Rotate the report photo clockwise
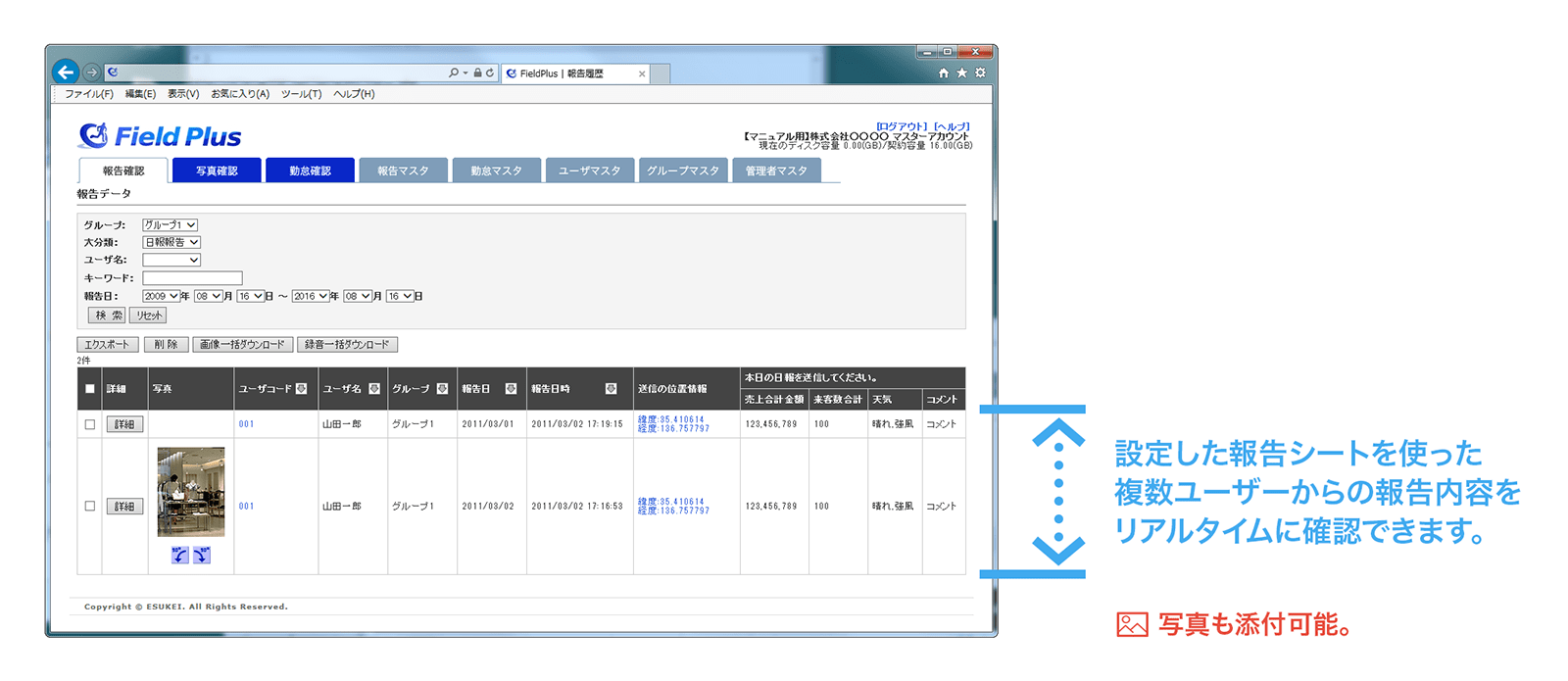 point(202,556)
